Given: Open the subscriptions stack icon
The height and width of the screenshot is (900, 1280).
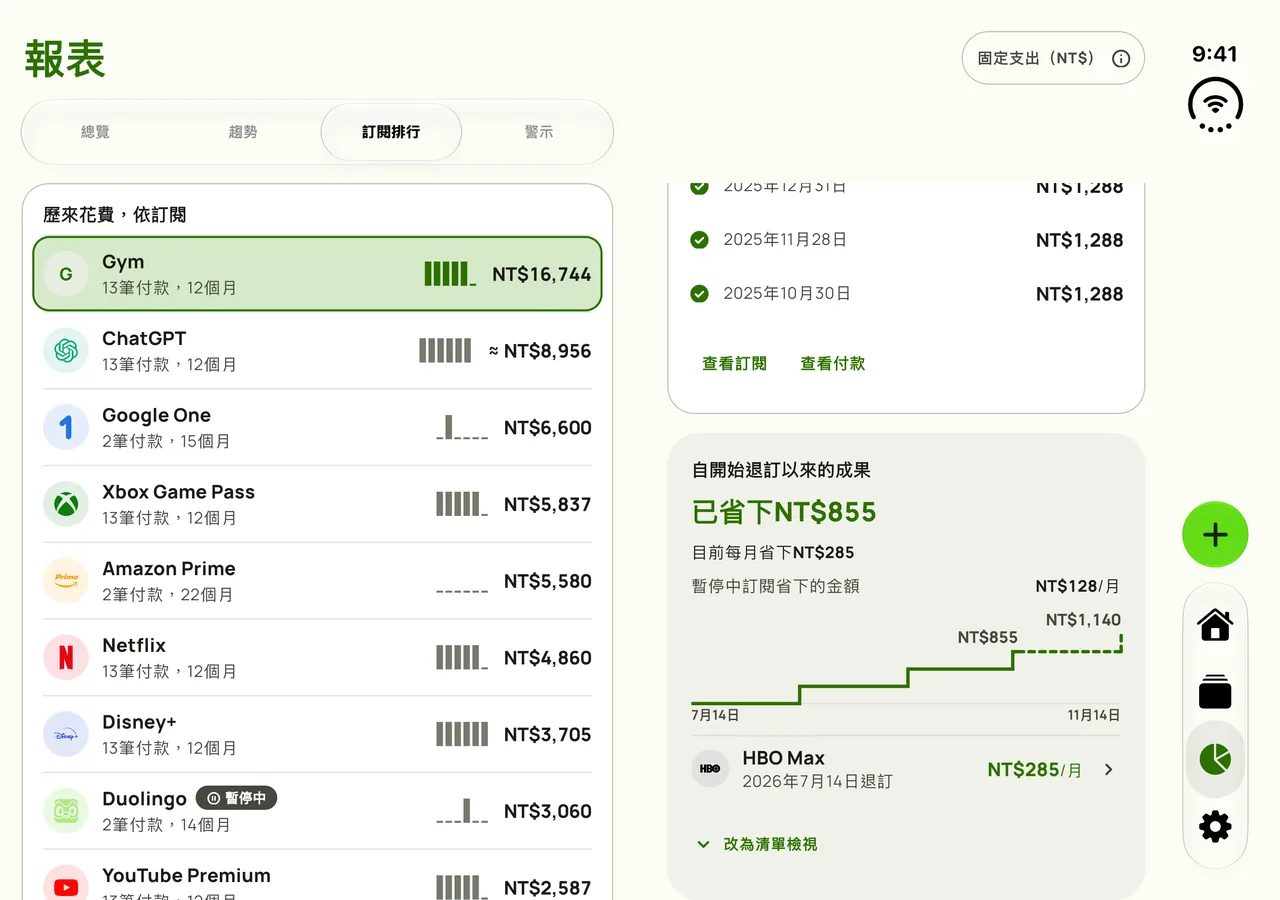Looking at the screenshot, I should tap(1215, 692).
